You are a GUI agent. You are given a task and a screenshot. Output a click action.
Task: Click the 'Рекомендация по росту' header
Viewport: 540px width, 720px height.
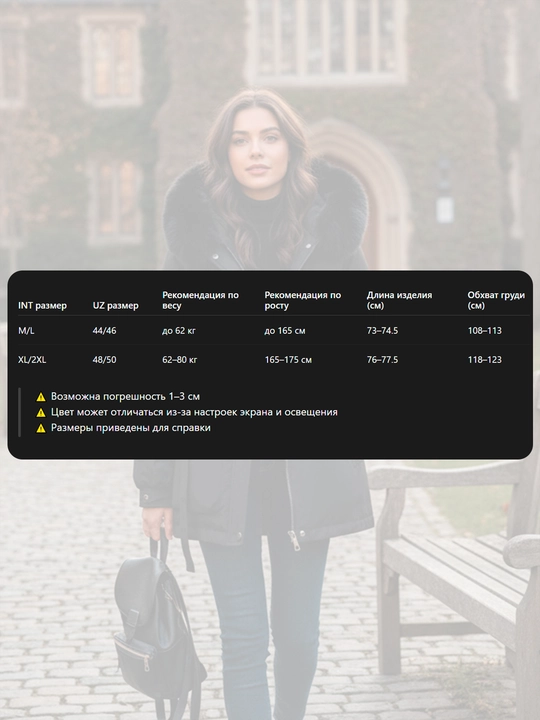[303, 300]
